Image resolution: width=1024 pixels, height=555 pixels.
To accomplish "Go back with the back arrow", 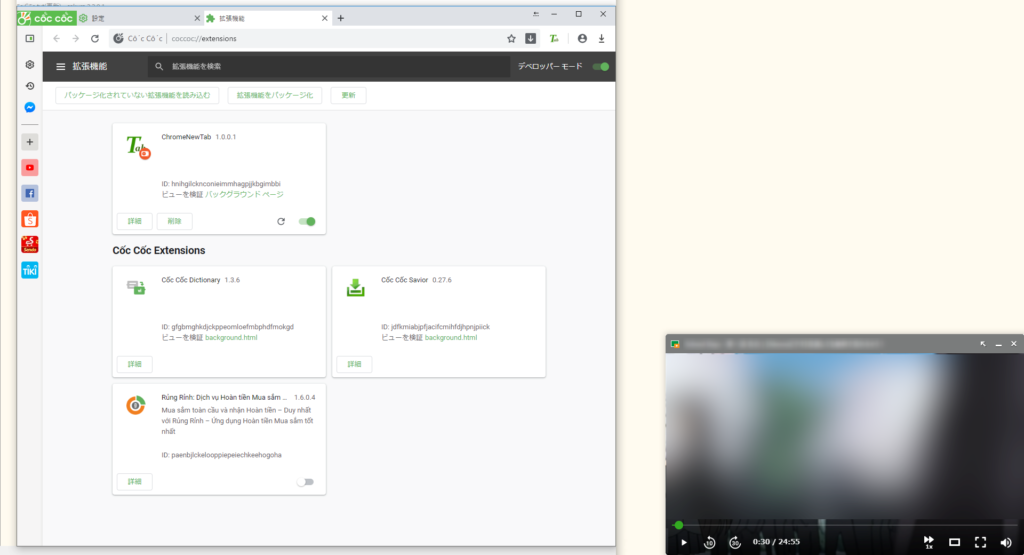I will [57, 39].
